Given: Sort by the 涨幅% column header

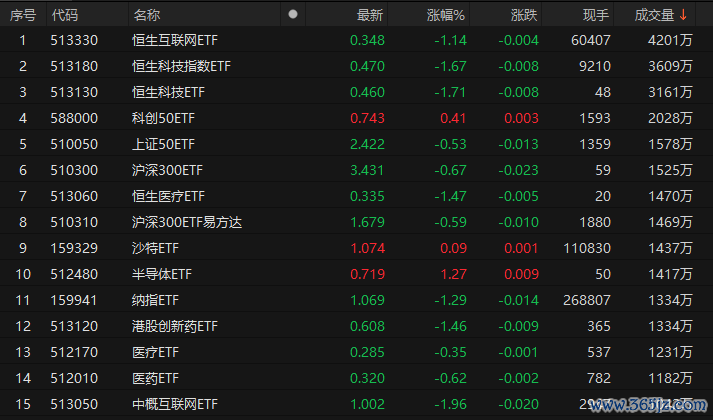Looking at the screenshot, I should tap(446, 15).
